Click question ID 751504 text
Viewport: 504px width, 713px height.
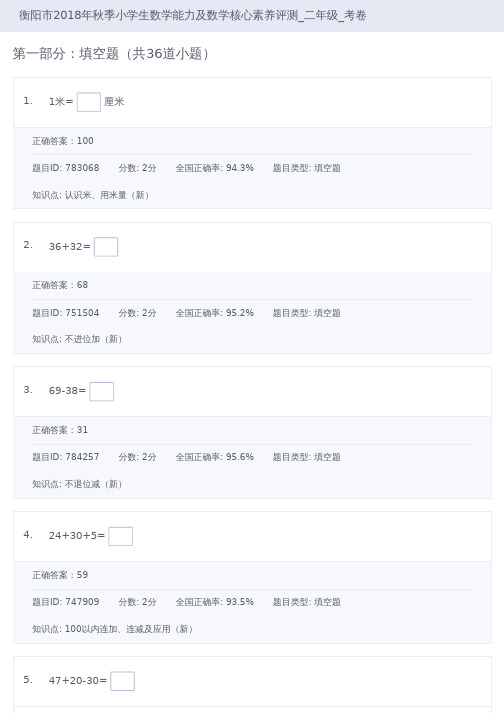(x=66, y=313)
